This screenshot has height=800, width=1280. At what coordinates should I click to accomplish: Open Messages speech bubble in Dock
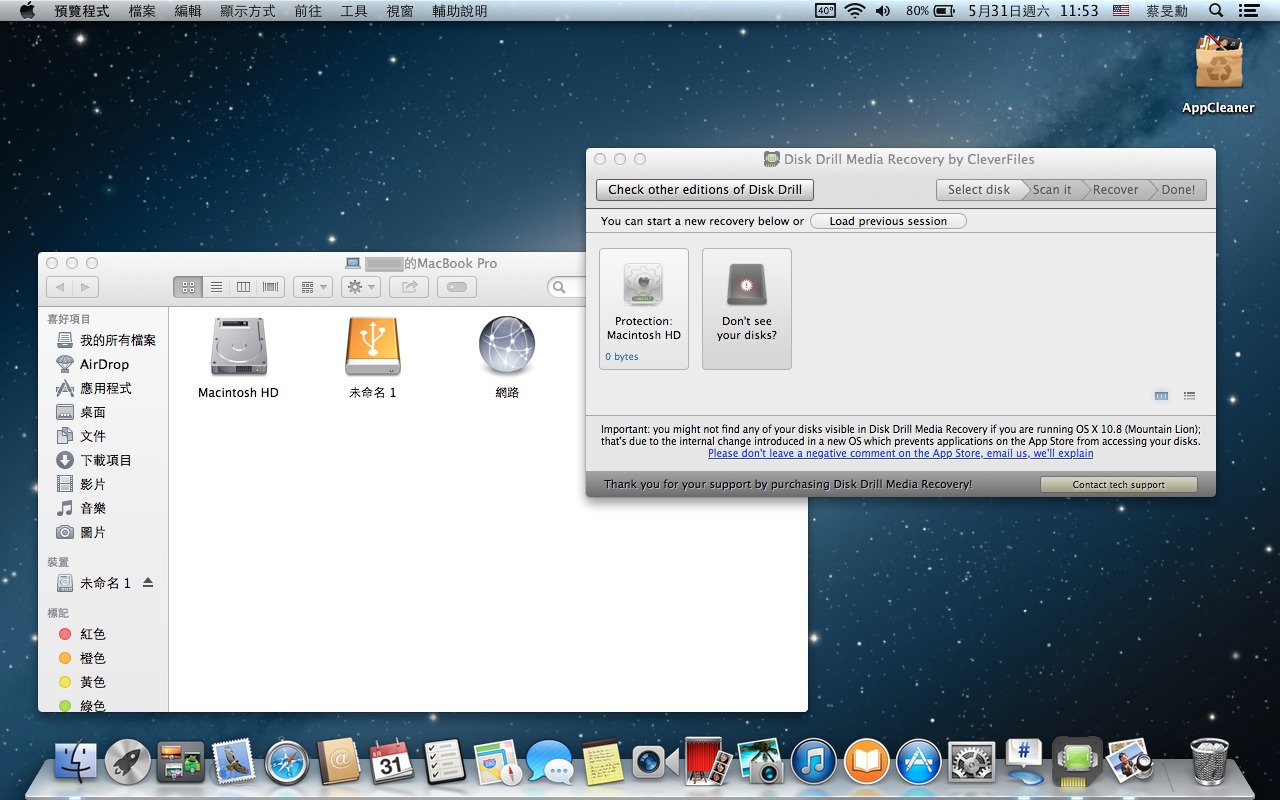click(550, 763)
